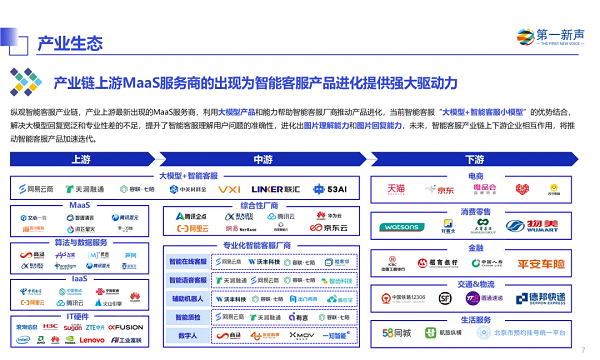Click the 智能在线客服 row label
Screen dimensions: 600x360
188,262
